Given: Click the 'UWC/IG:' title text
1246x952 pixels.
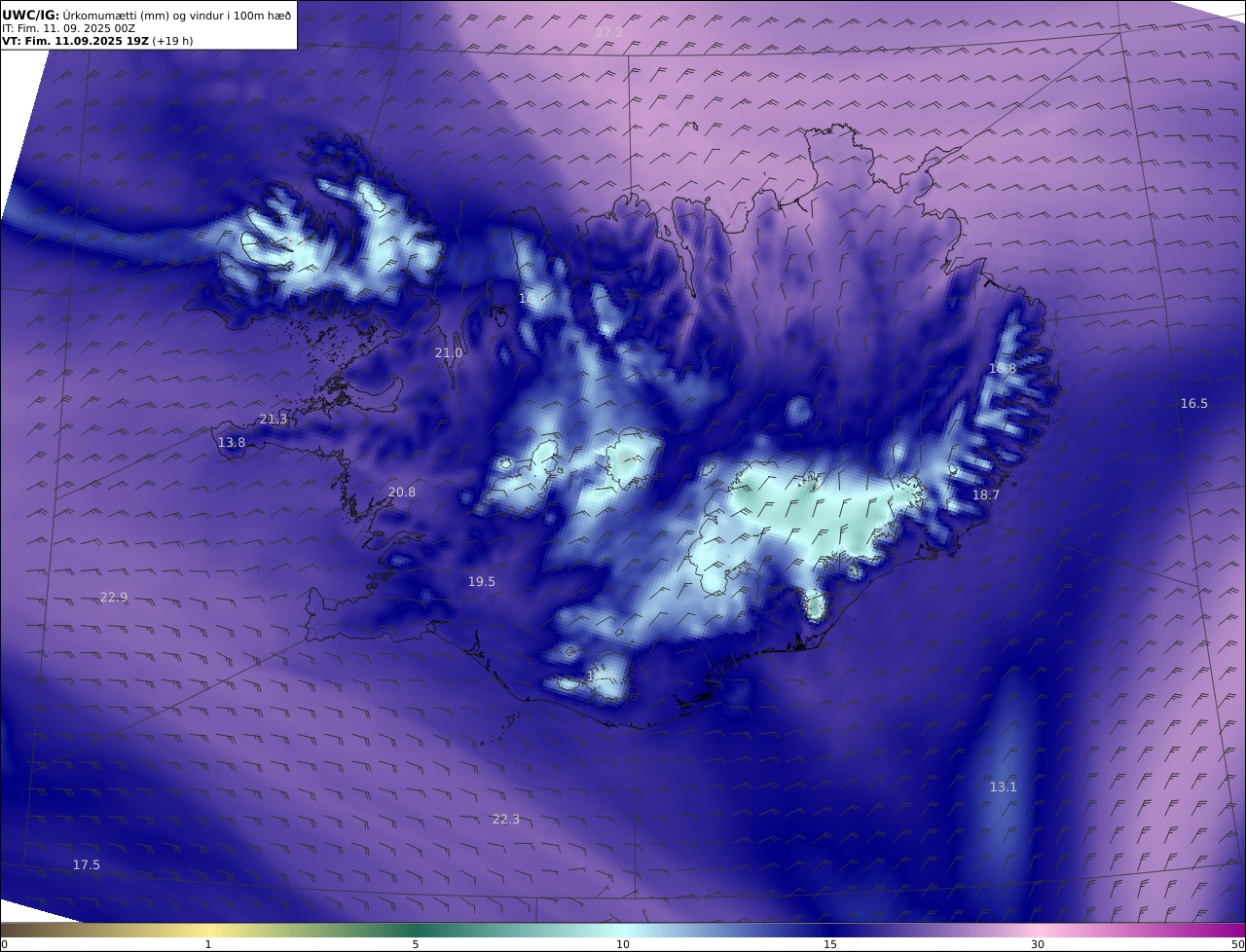Looking at the screenshot, I should point(31,15).
